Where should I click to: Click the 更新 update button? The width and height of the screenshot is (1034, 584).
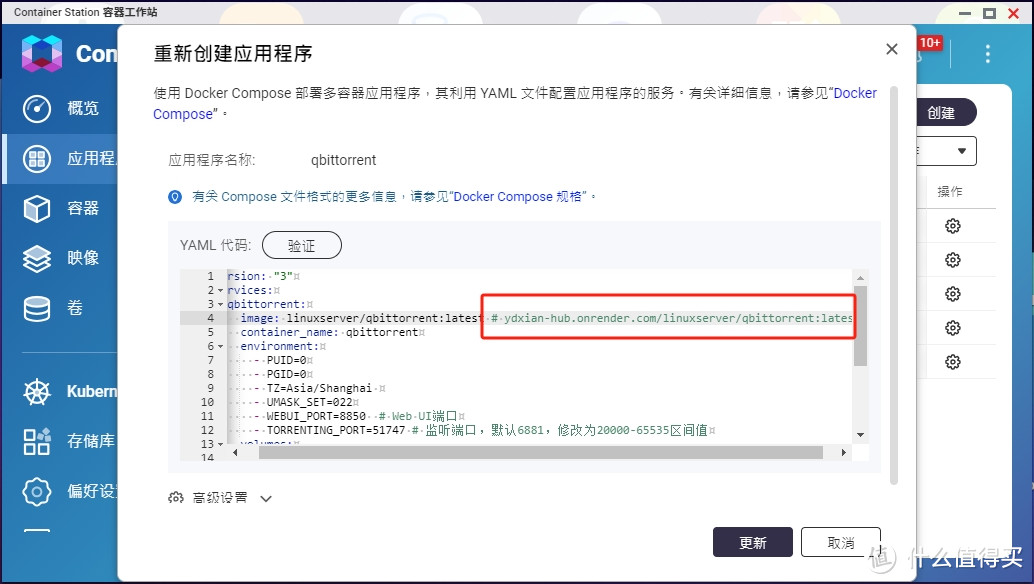point(752,542)
